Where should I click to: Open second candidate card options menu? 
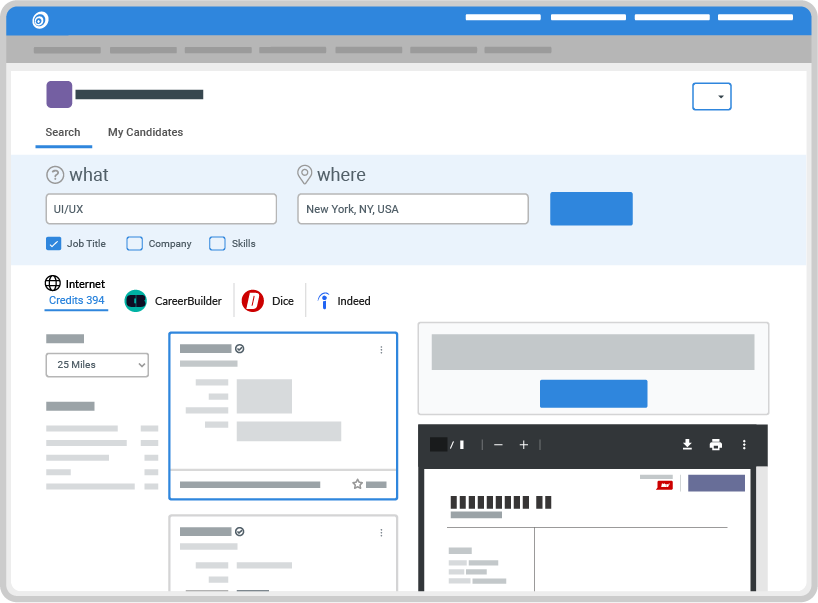[x=381, y=533]
